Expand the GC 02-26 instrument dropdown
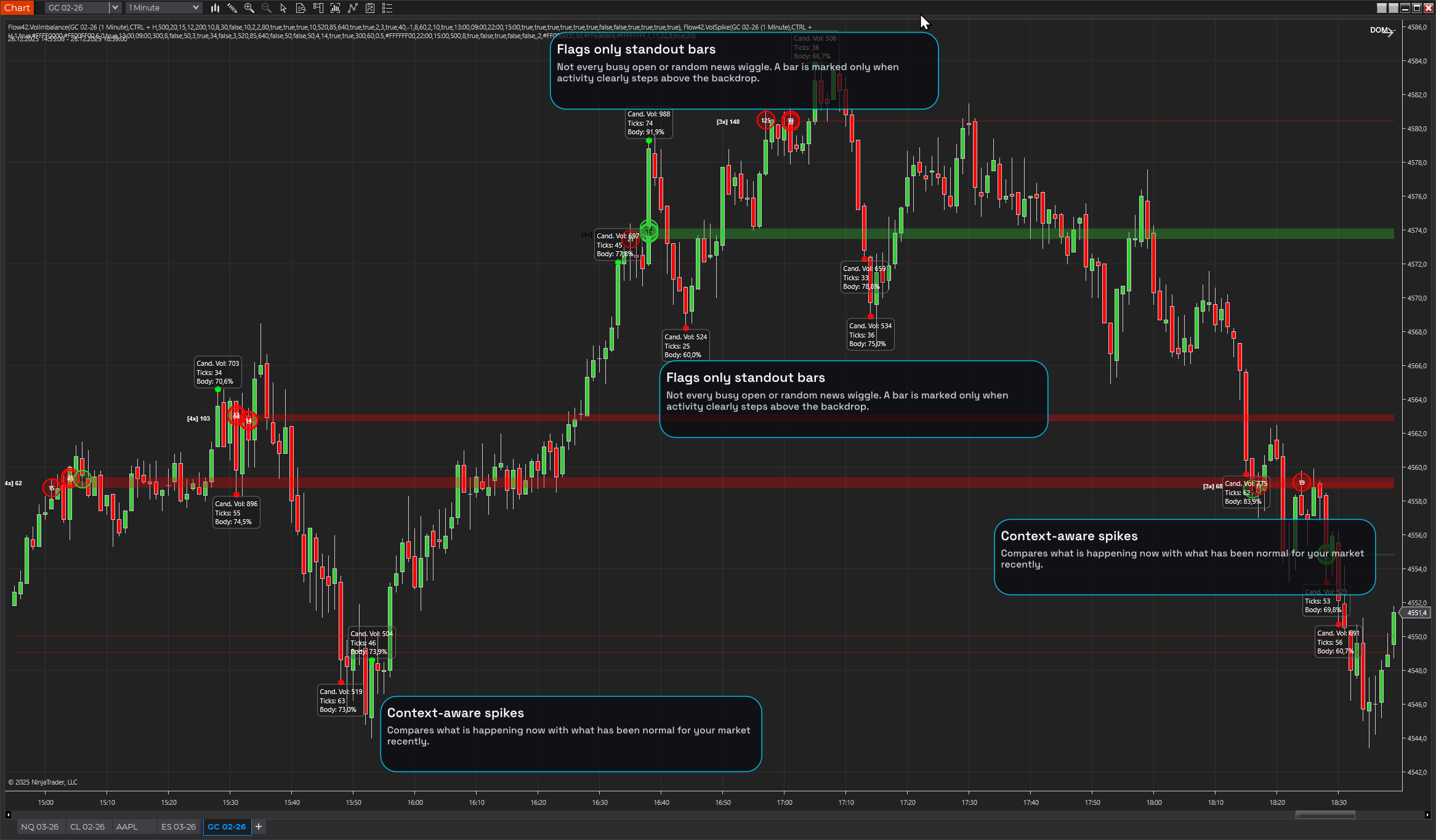Screen dimensions: 1436x840 (x=115, y=8)
